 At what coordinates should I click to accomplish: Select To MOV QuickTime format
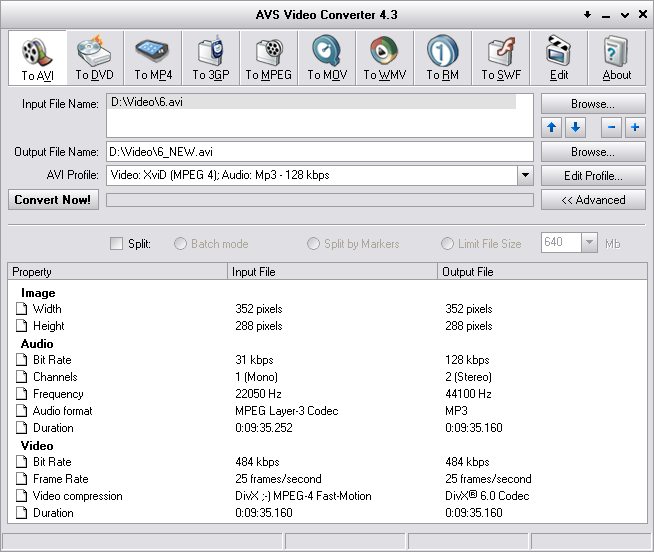(327, 58)
